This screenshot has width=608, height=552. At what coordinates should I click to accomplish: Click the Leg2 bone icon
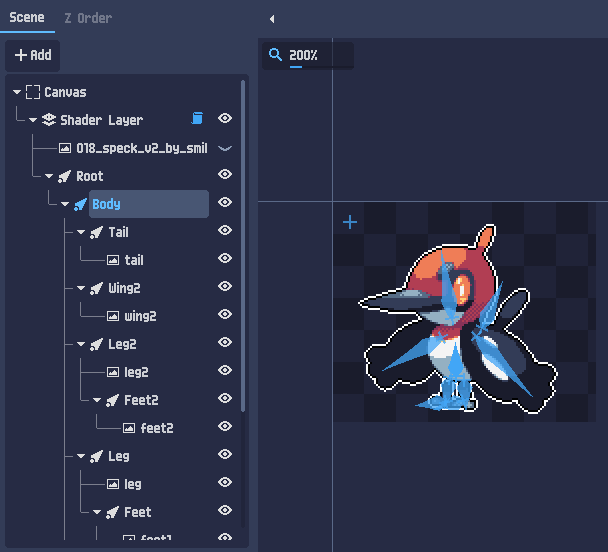tap(96, 344)
